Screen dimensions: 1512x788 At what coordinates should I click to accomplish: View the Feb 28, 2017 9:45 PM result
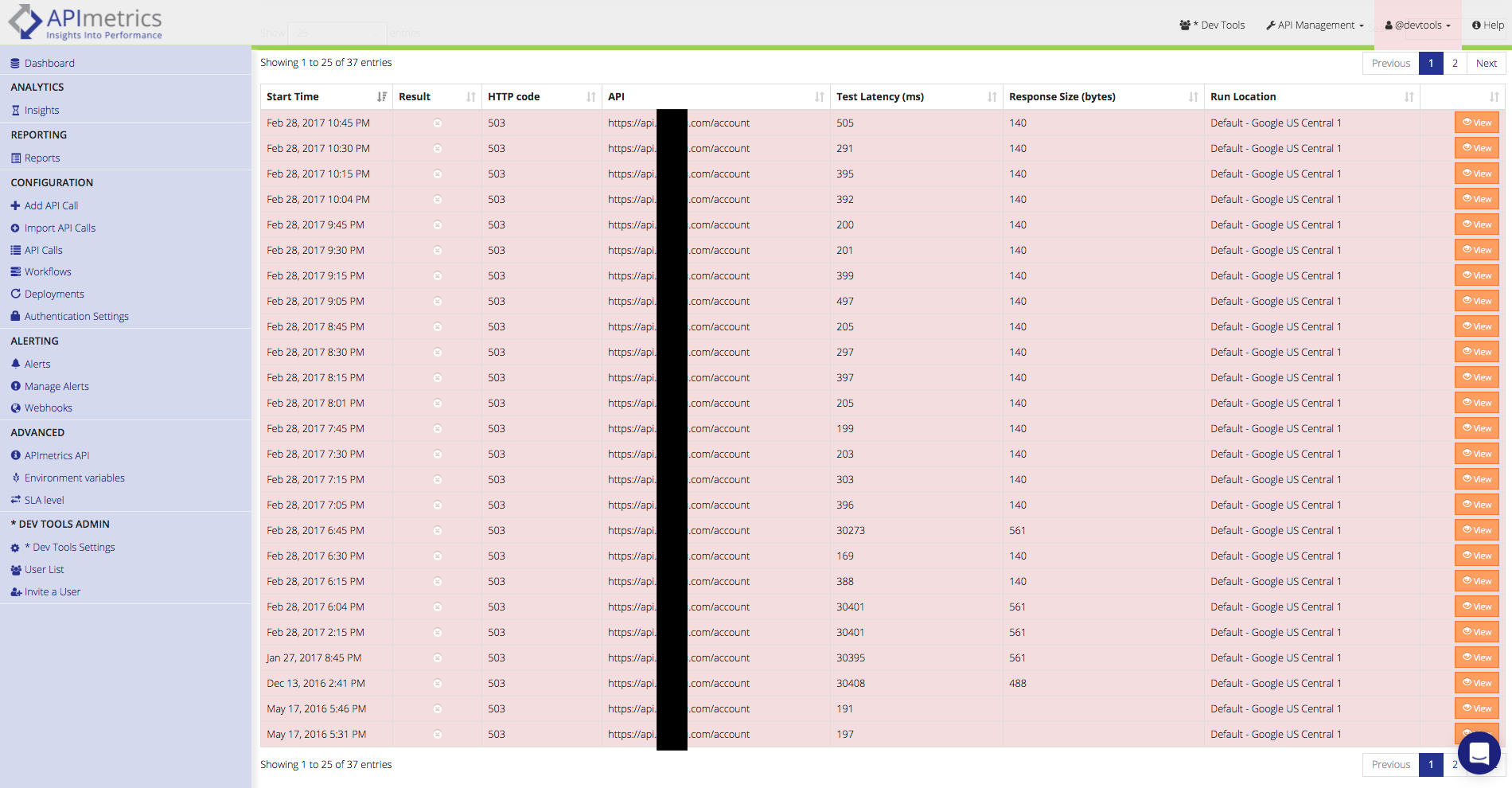[1477, 224]
